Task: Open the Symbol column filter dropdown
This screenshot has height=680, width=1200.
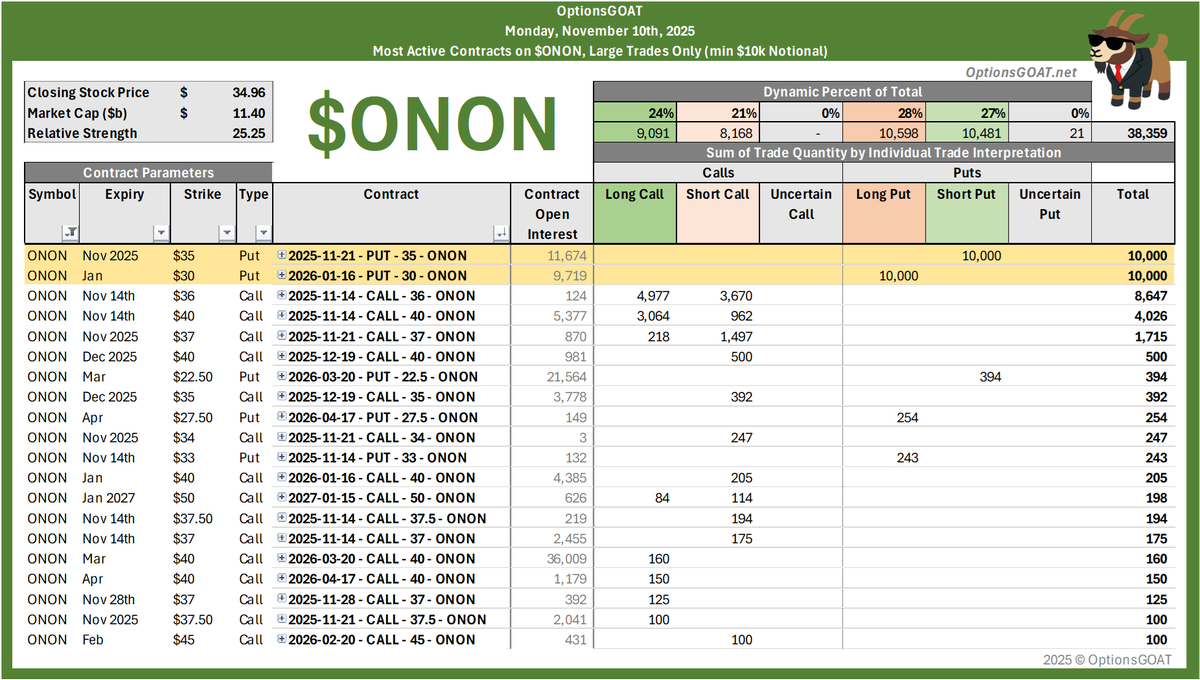Action: pos(70,233)
